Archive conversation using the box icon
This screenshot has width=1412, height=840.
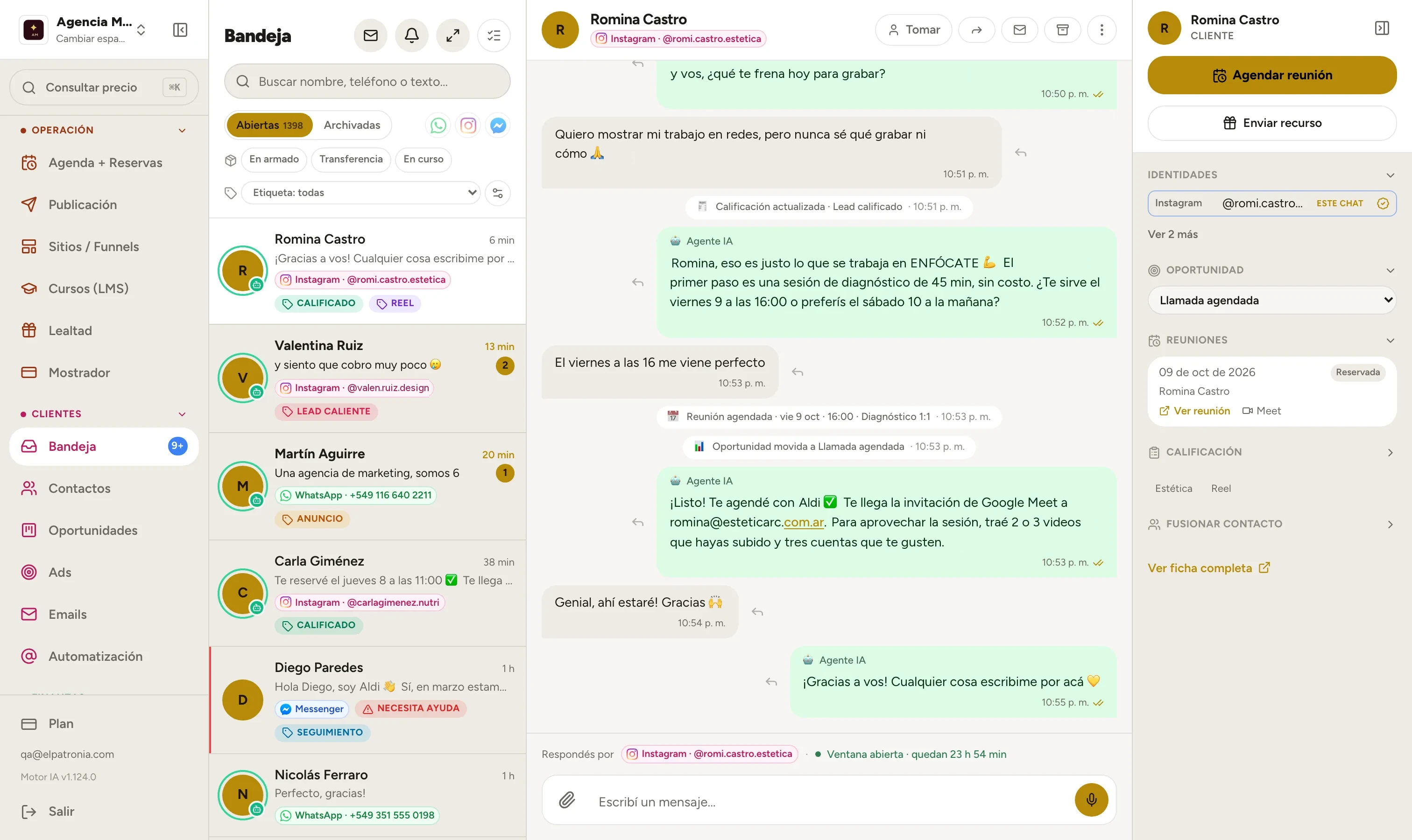(x=1063, y=29)
